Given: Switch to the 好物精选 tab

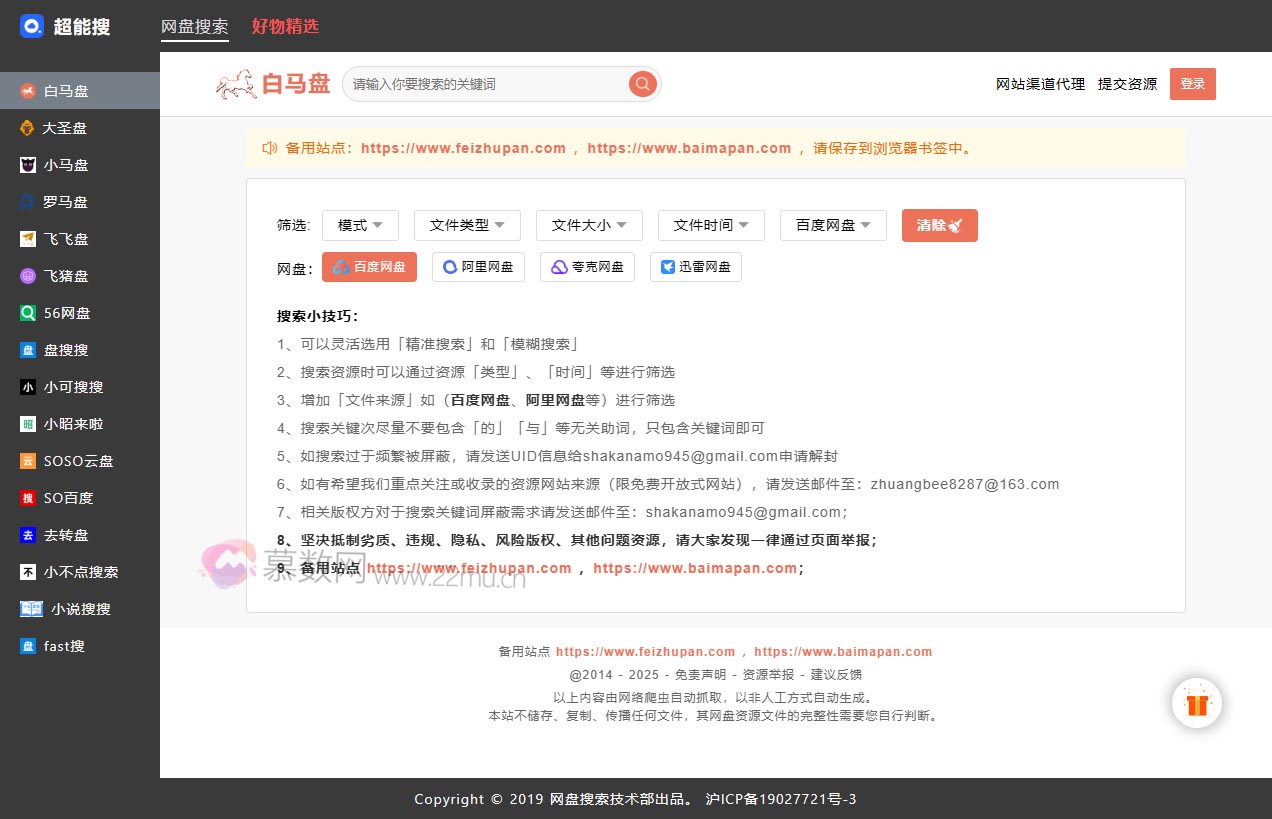Looking at the screenshot, I should 285,27.
